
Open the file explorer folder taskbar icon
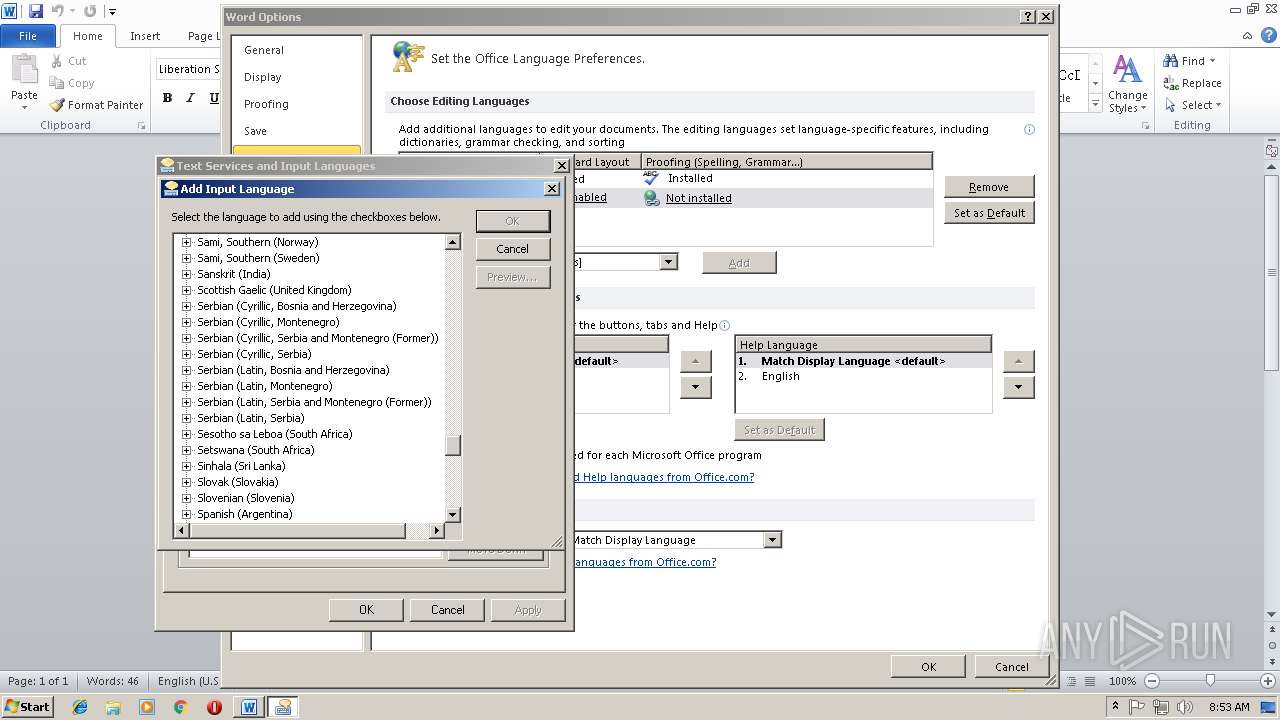pyautogui.click(x=113, y=707)
